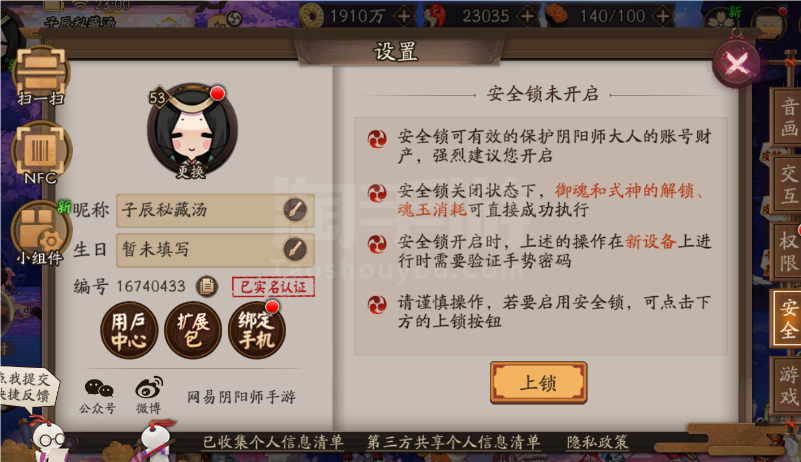Tap 绑定手机 bind phone button
Viewport: 801px width, 462px height.
256,330
